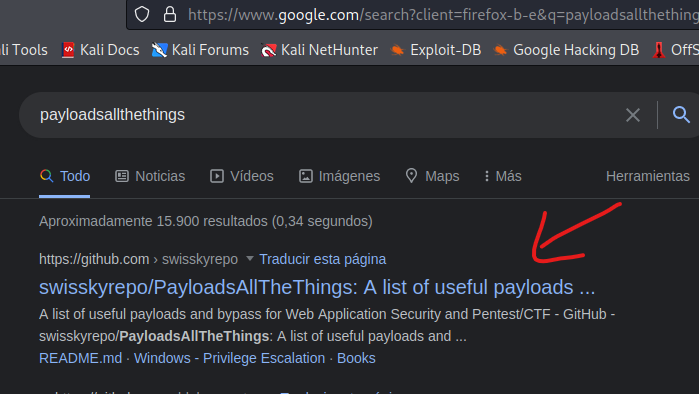Click the shield tracking protection icon
Screen dimensions: 699x394
[142, 14]
